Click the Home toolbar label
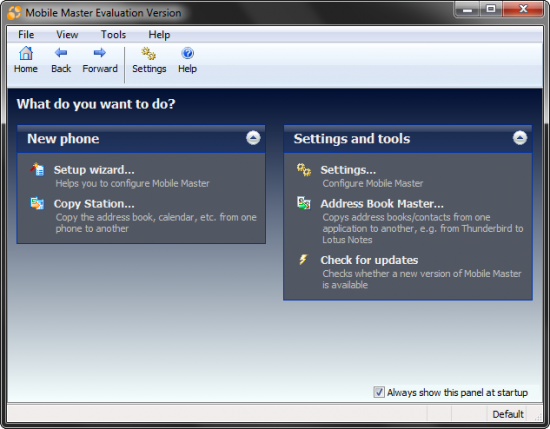The image size is (550, 429). [x=26, y=69]
